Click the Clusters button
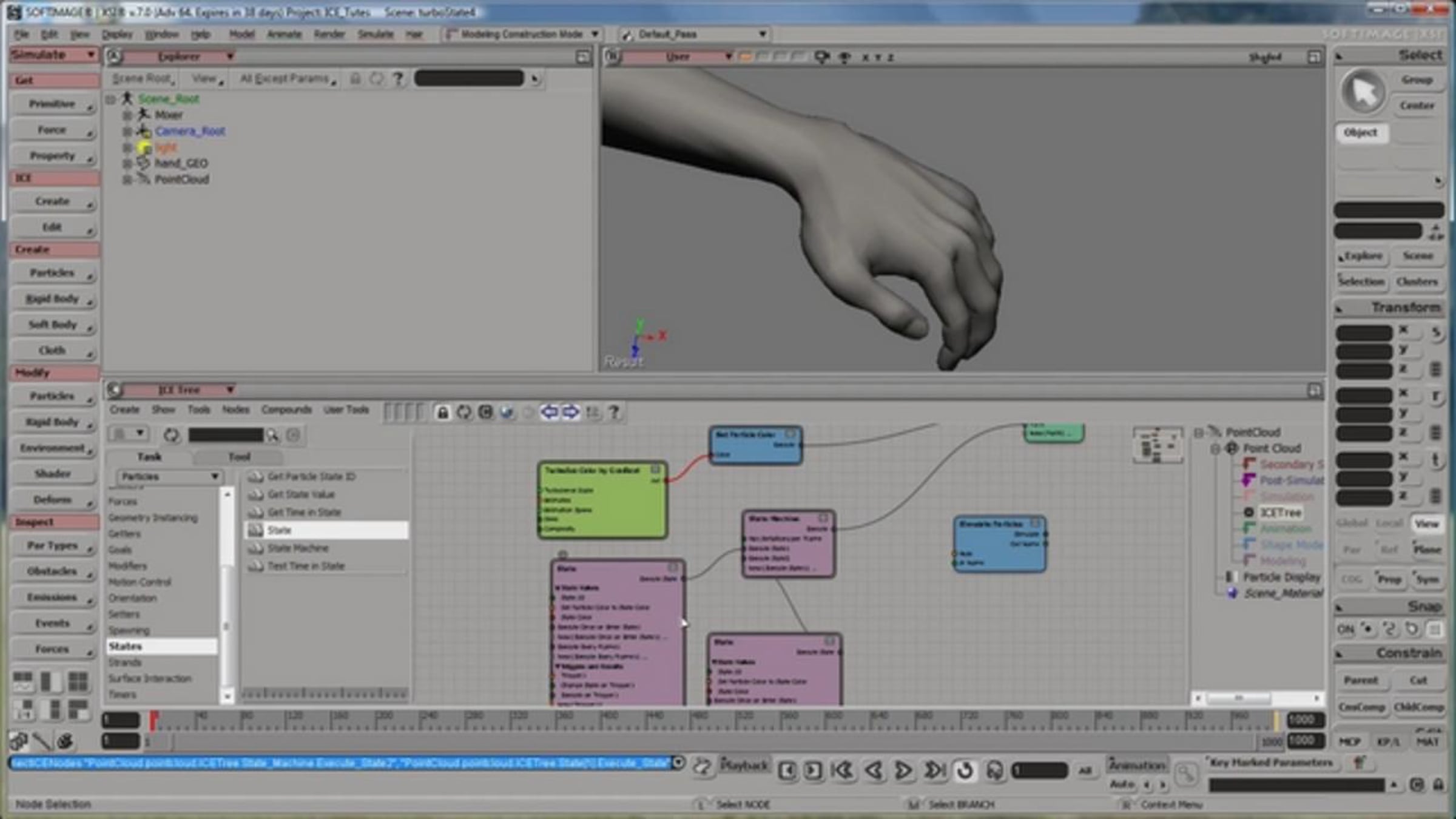The image size is (1456, 819). coord(1417,281)
